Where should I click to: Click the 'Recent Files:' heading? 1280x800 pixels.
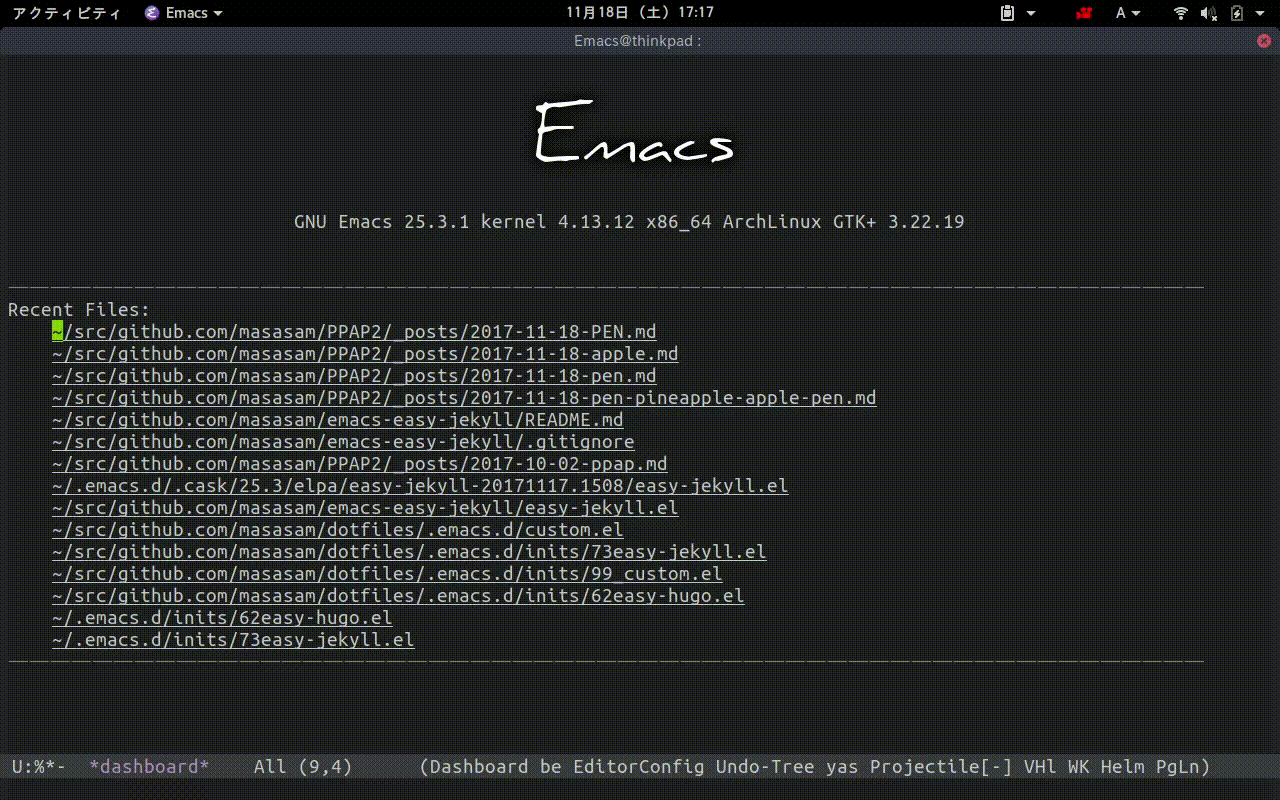79,310
